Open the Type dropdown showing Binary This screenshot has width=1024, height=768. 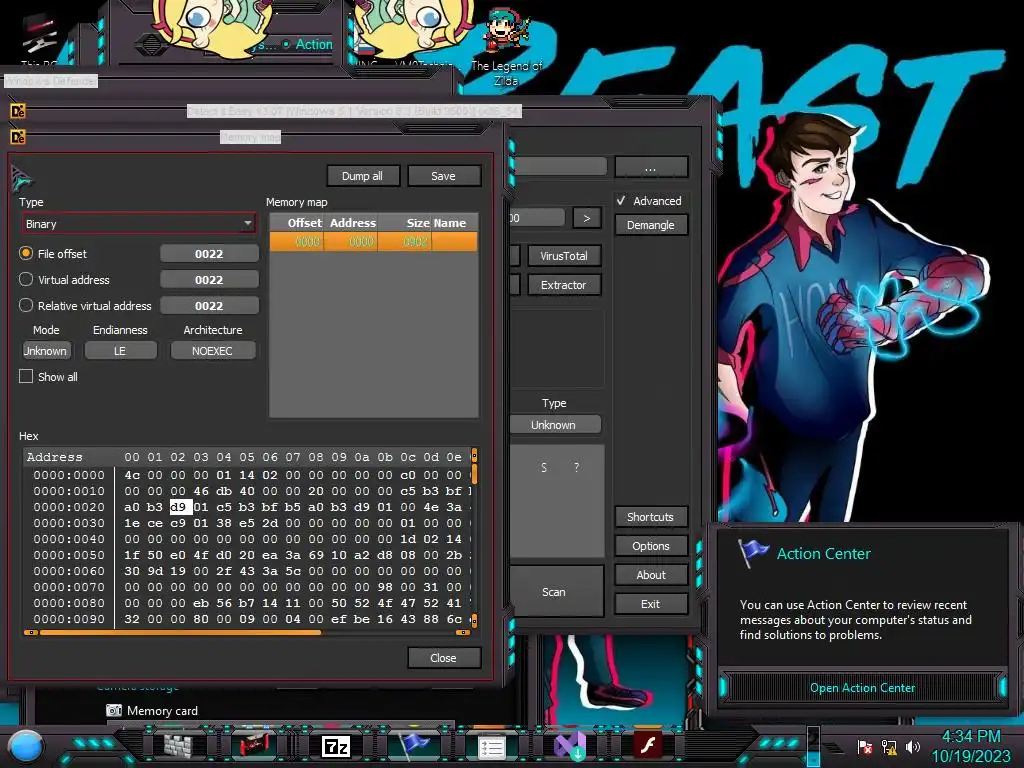(x=138, y=224)
